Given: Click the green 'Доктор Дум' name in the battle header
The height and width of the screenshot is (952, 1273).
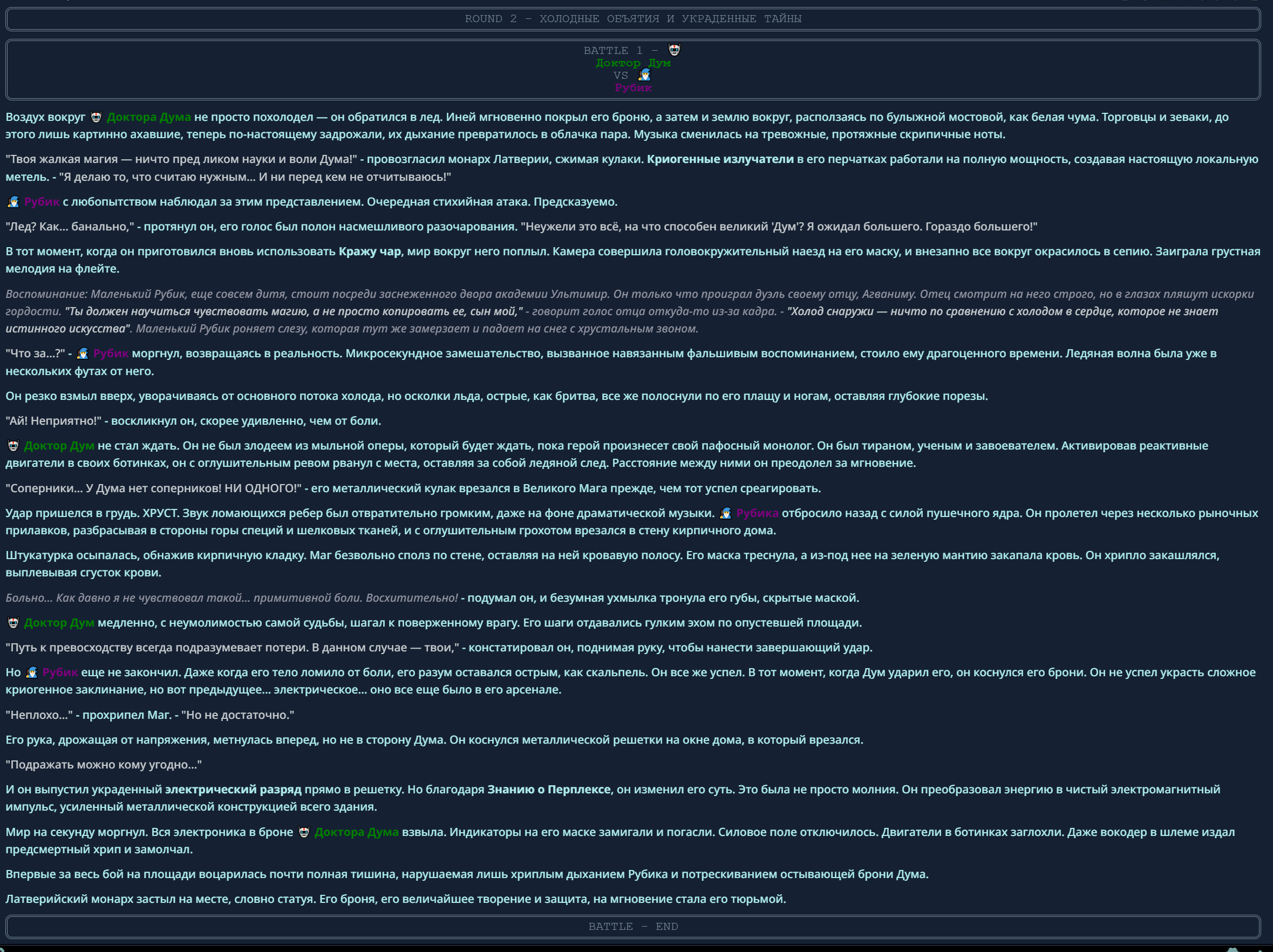Looking at the screenshot, I should [x=633, y=63].
